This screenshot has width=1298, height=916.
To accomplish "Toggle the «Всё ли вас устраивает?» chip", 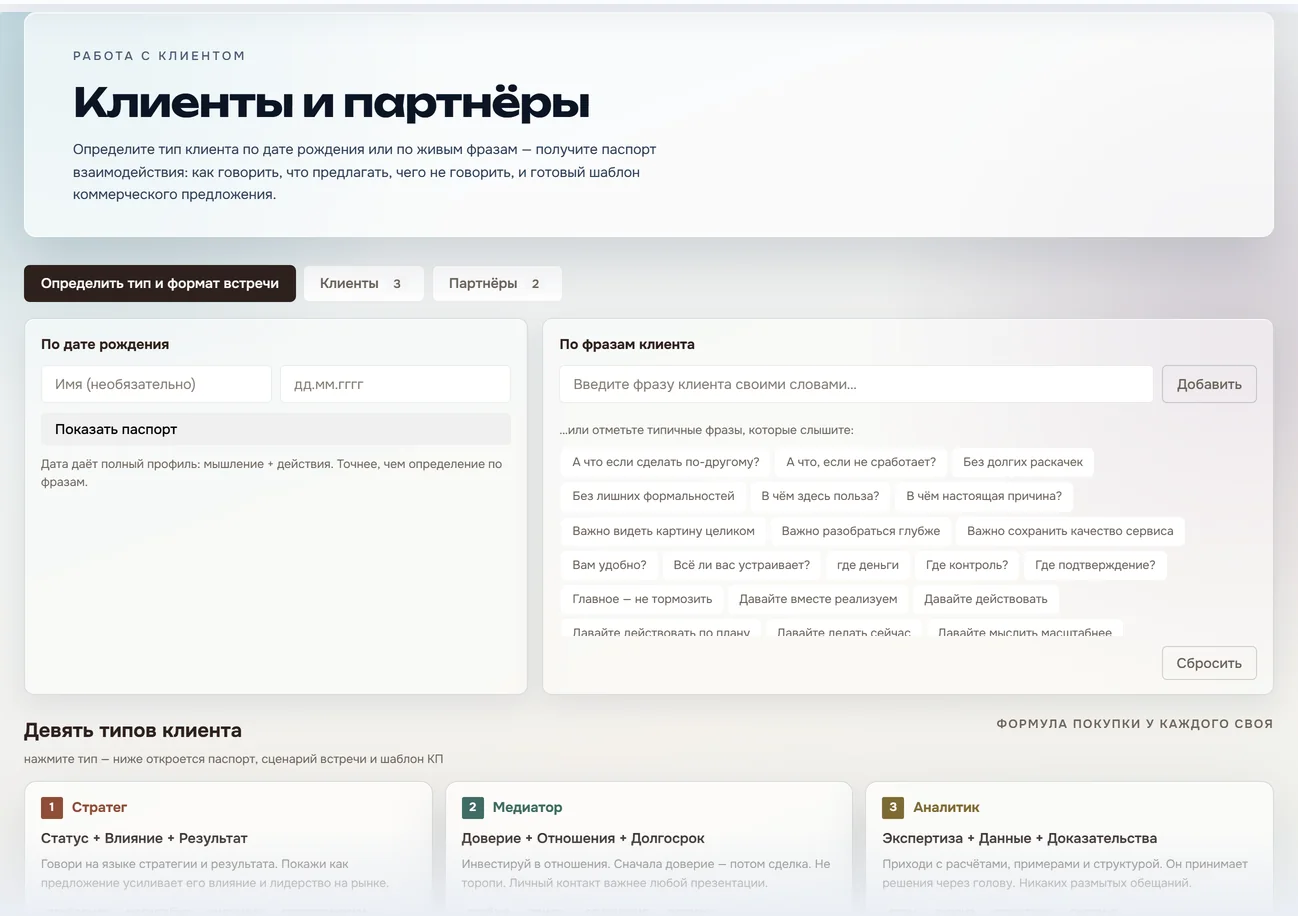I will (x=742, y=565).
